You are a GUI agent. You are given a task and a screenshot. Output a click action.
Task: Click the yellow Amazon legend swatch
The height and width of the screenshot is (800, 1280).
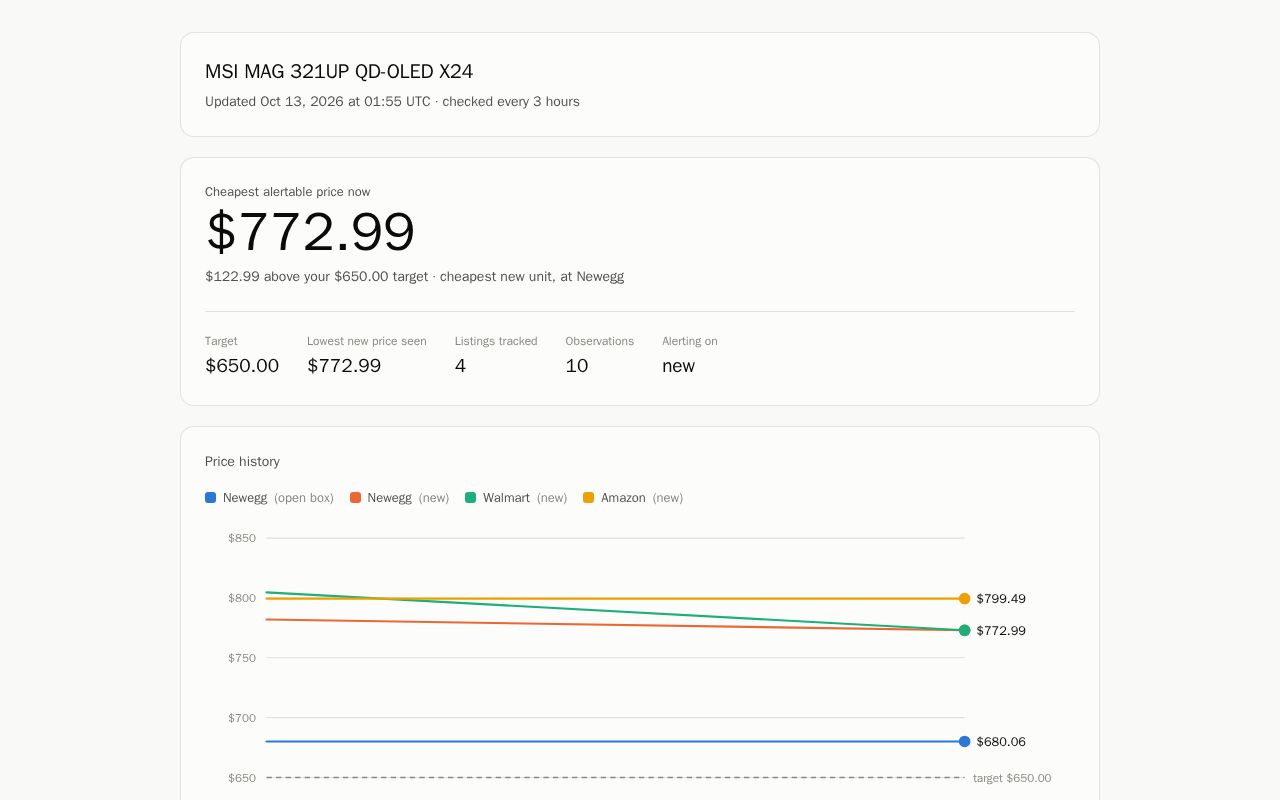click(588, 498)
